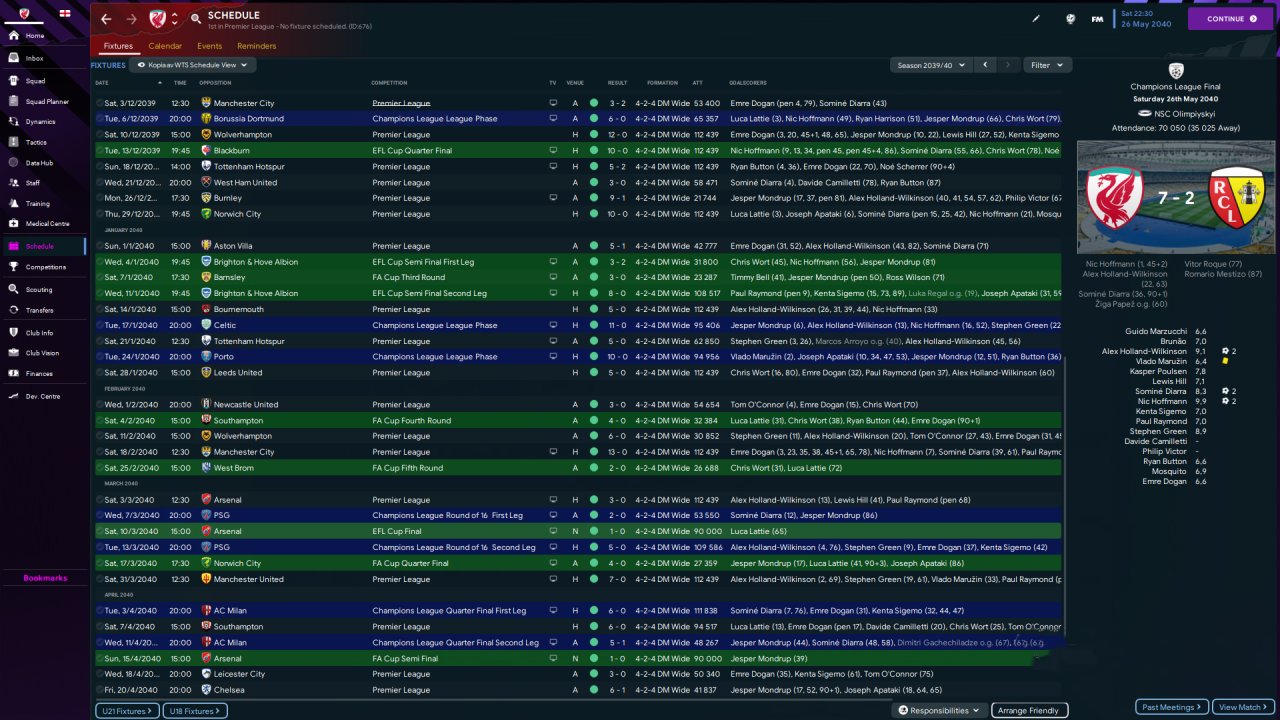
Task: Switch to the Fixtures tab
Action: [118, 46]
